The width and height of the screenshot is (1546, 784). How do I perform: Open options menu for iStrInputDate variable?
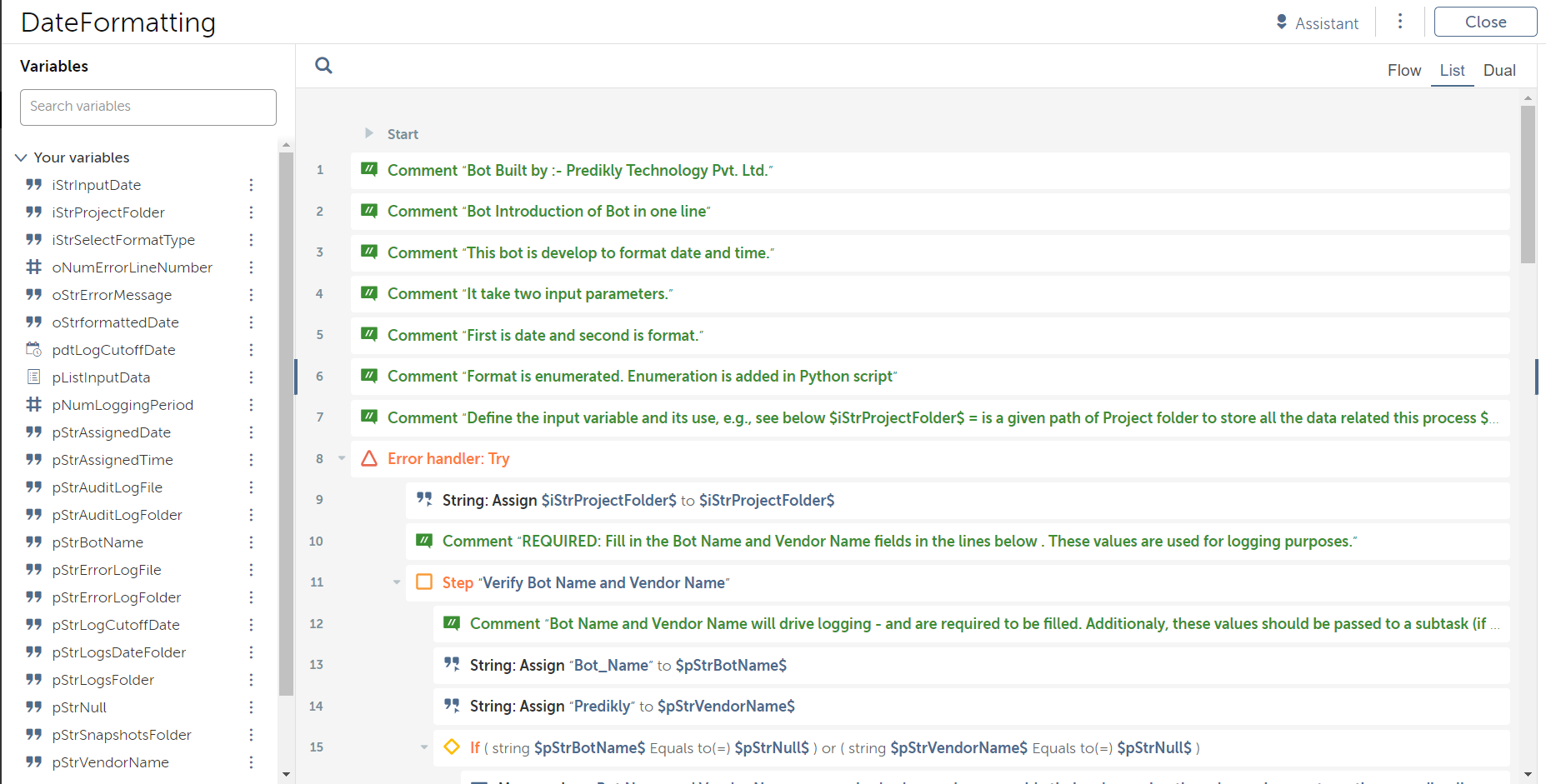click(x=251, y=185)
